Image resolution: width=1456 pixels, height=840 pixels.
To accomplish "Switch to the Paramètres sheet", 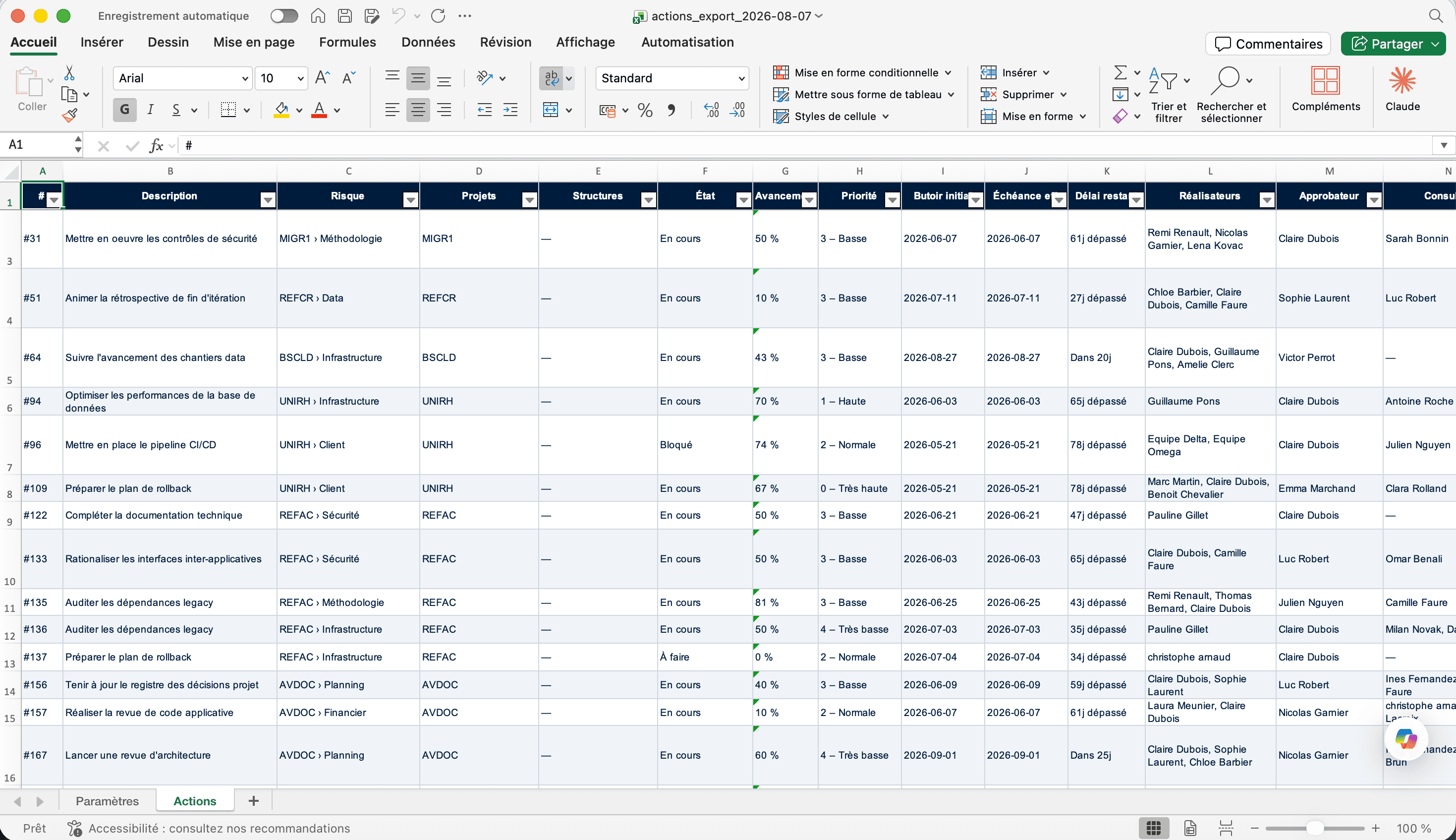I will [x=107, y=801].
